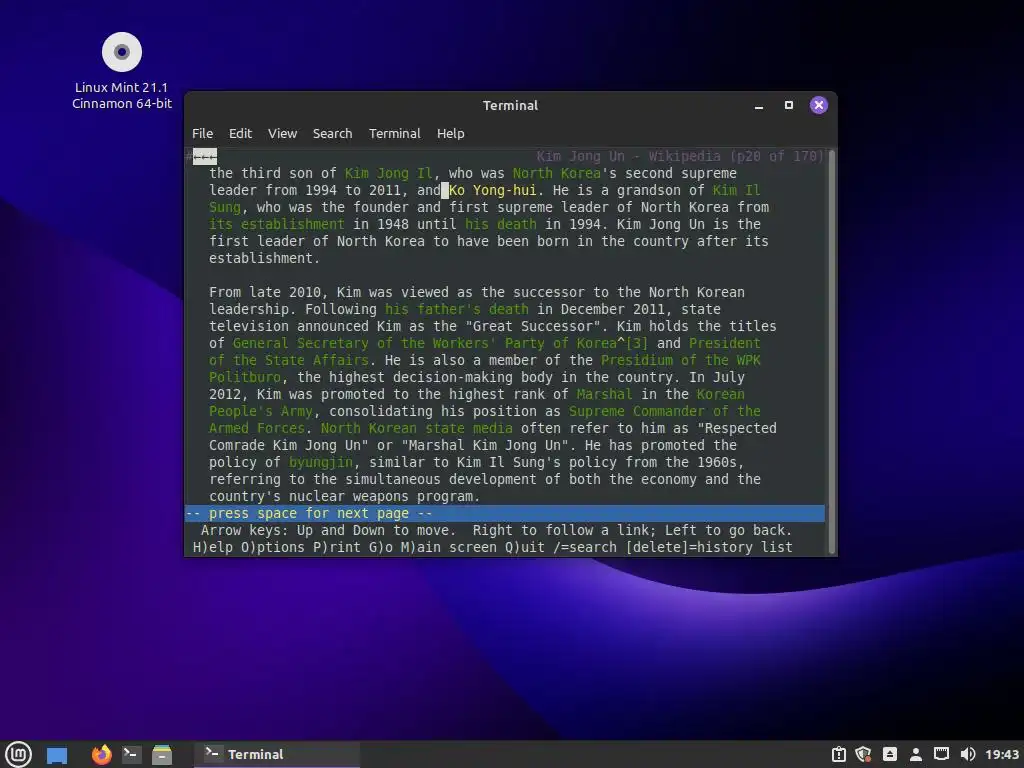
Task: Click the 'H)elp' command in the lynx footer
Action: (213, 547)
